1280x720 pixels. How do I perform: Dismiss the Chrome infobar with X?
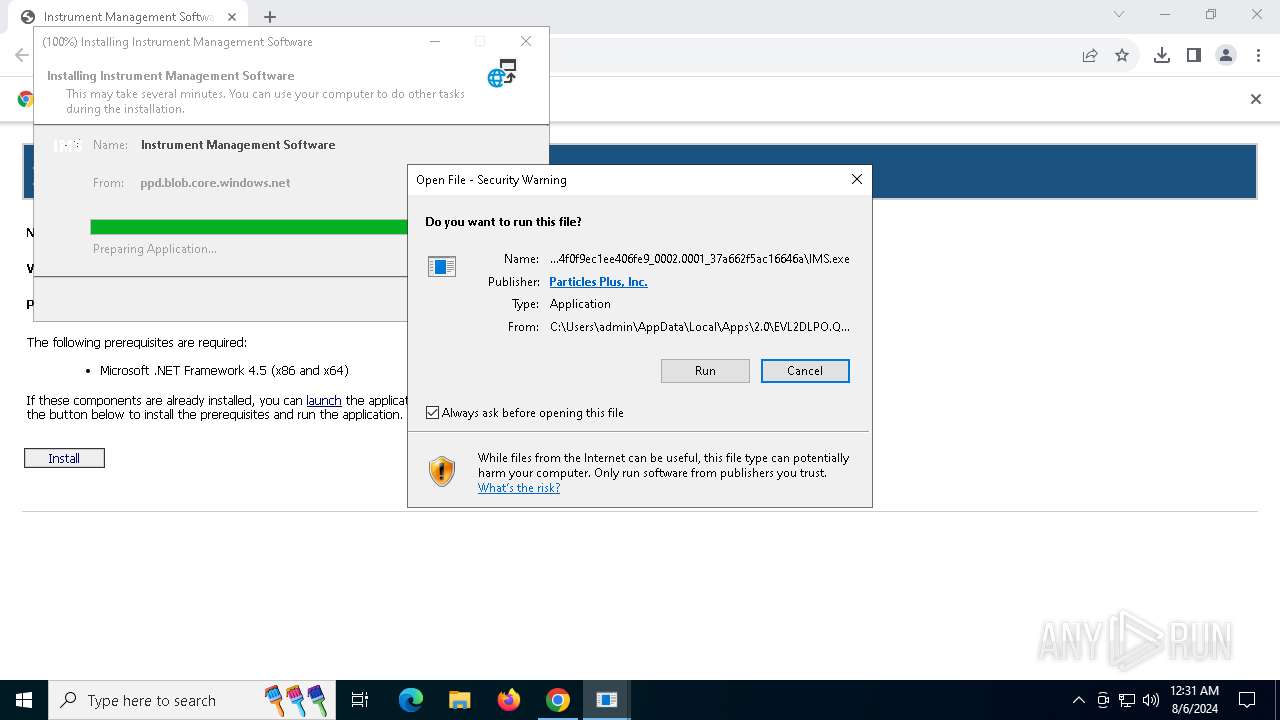coord(1256,99)
